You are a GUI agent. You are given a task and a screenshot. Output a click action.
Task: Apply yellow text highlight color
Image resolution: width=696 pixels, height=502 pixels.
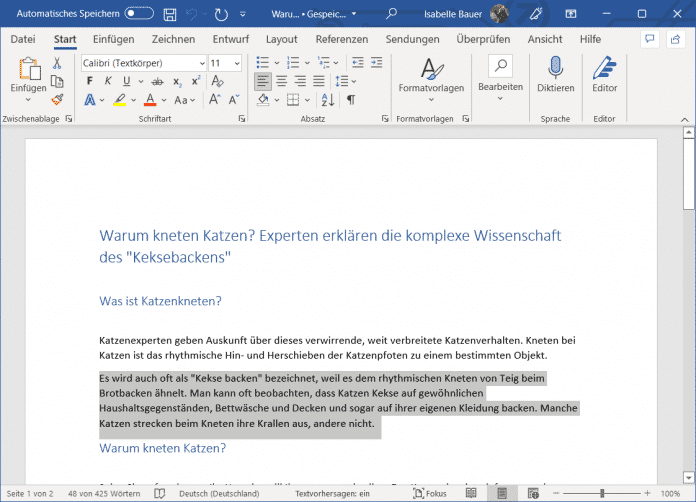coord(119,100)
